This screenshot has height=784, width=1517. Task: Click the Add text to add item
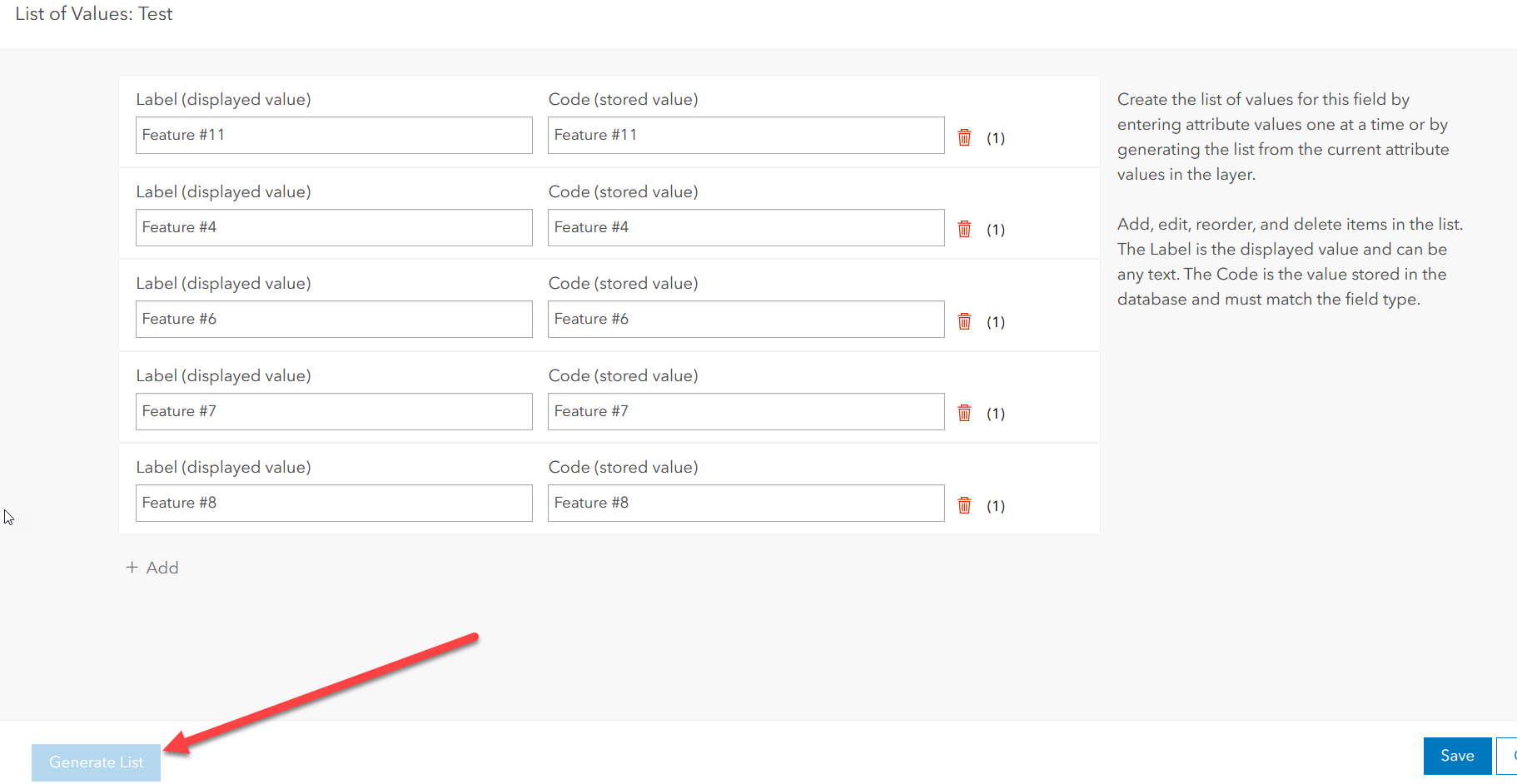pos(162,568)
